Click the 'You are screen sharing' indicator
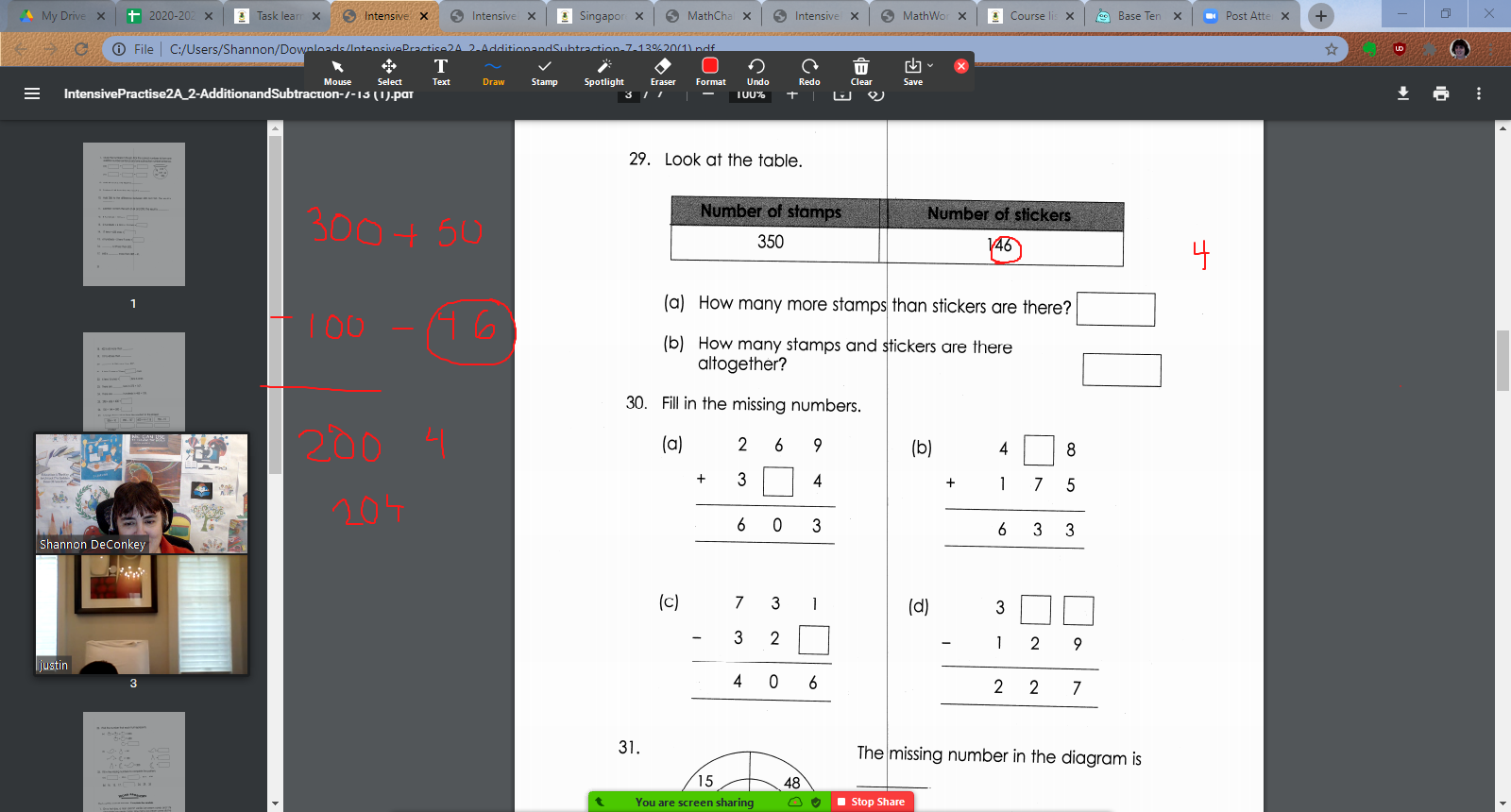Image resolution: width=1511 pixels, height=812 pixels. (694, 803)
